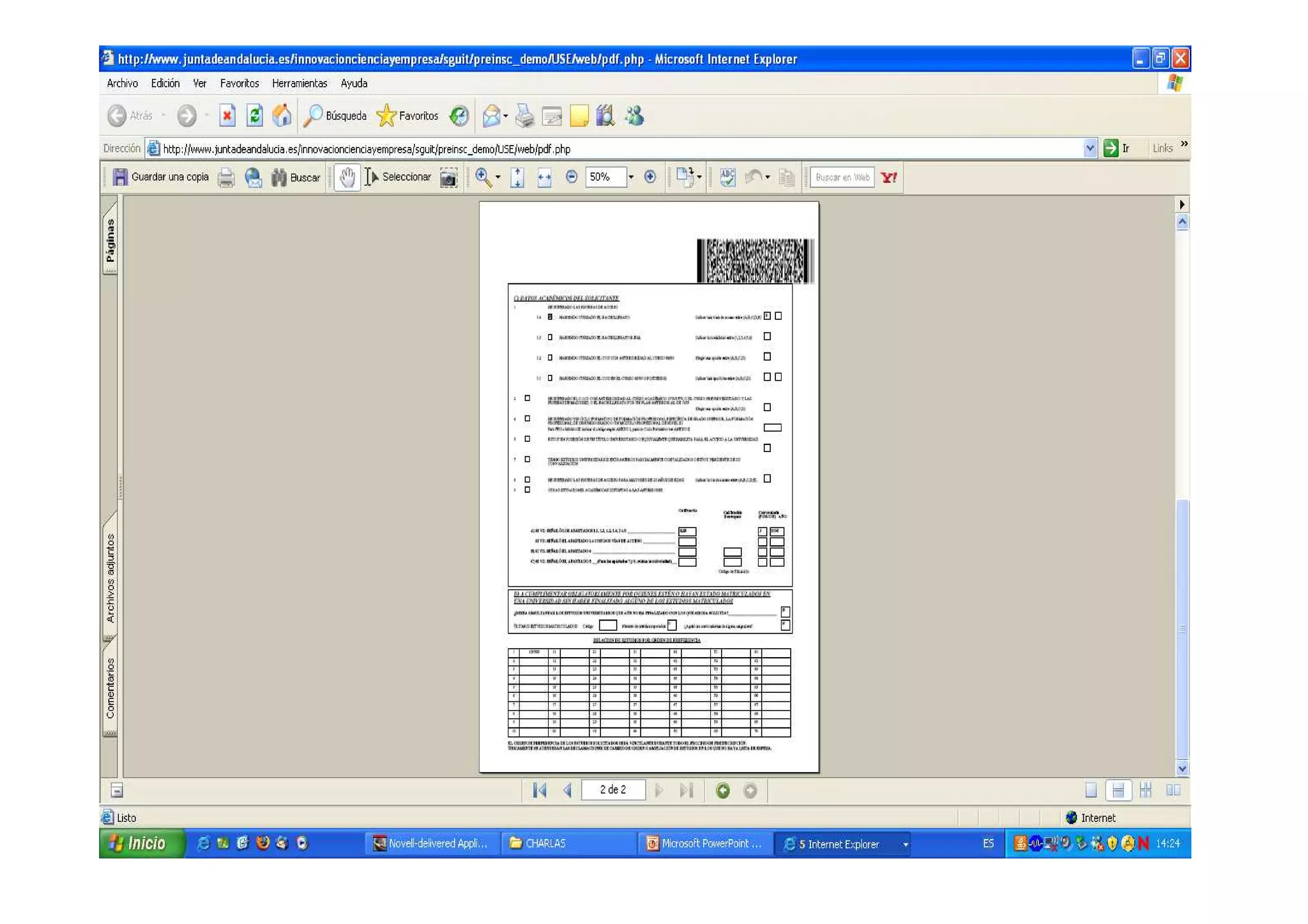Click the Hand tool icon
Image resolution: width=1308 pixels, height=924 pixels.
click(347, 178)
